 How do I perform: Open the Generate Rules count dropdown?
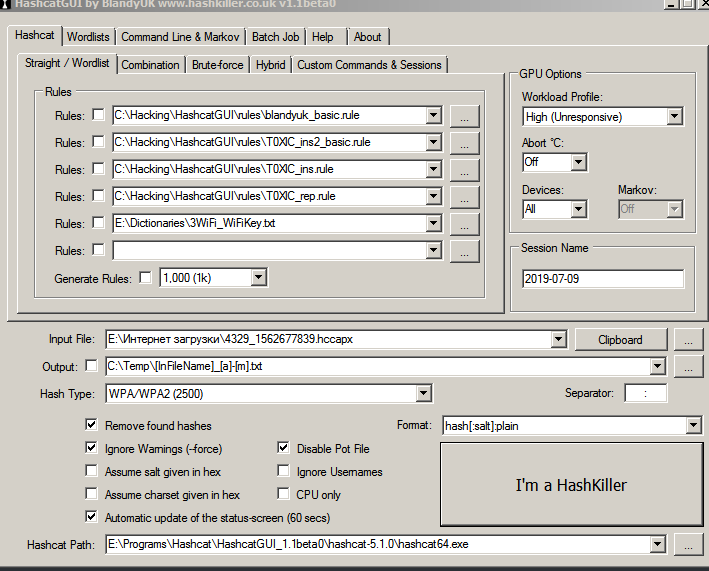258,278
